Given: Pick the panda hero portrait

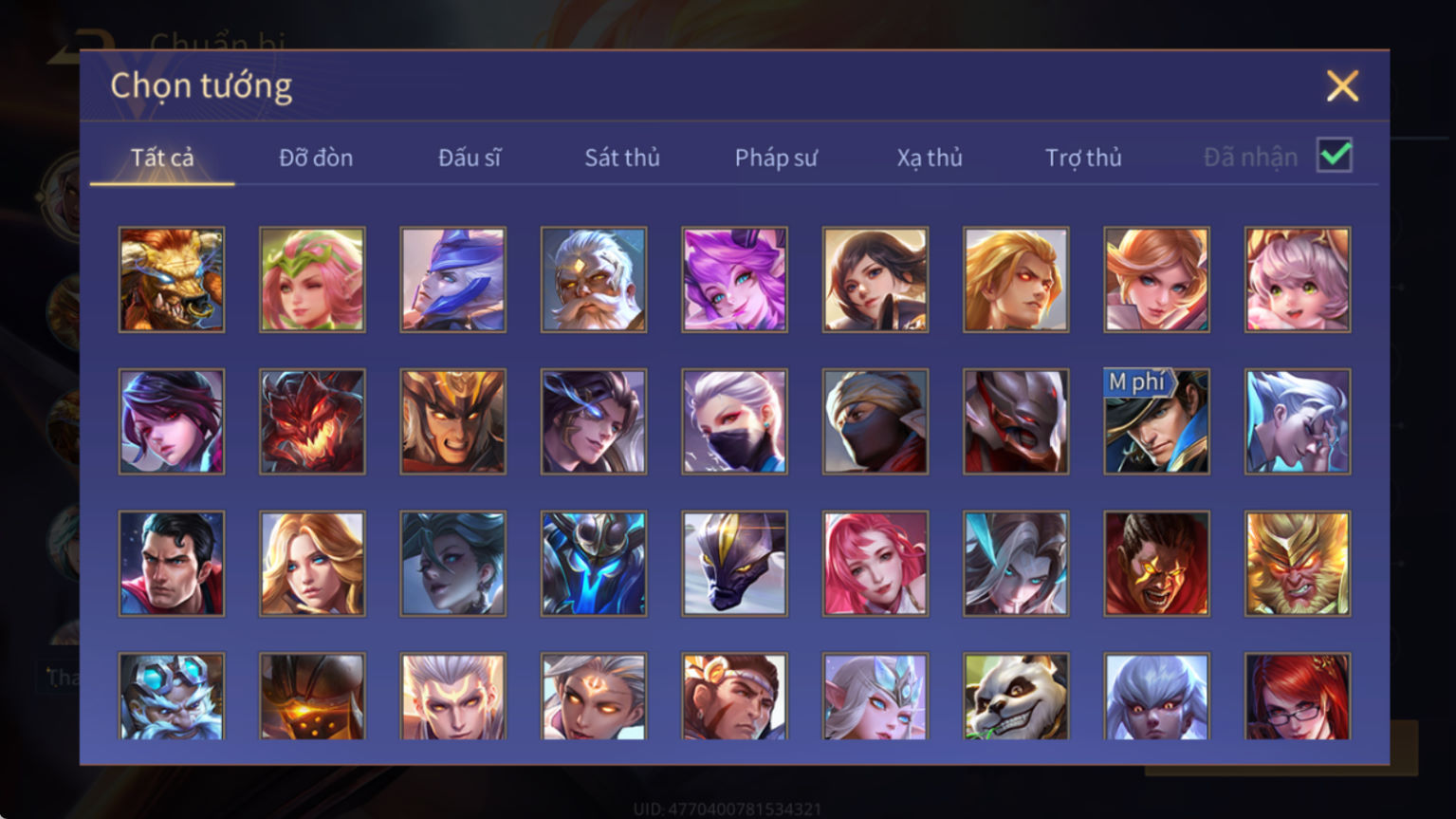Looking at the screenshot, I should point(1016,696).
